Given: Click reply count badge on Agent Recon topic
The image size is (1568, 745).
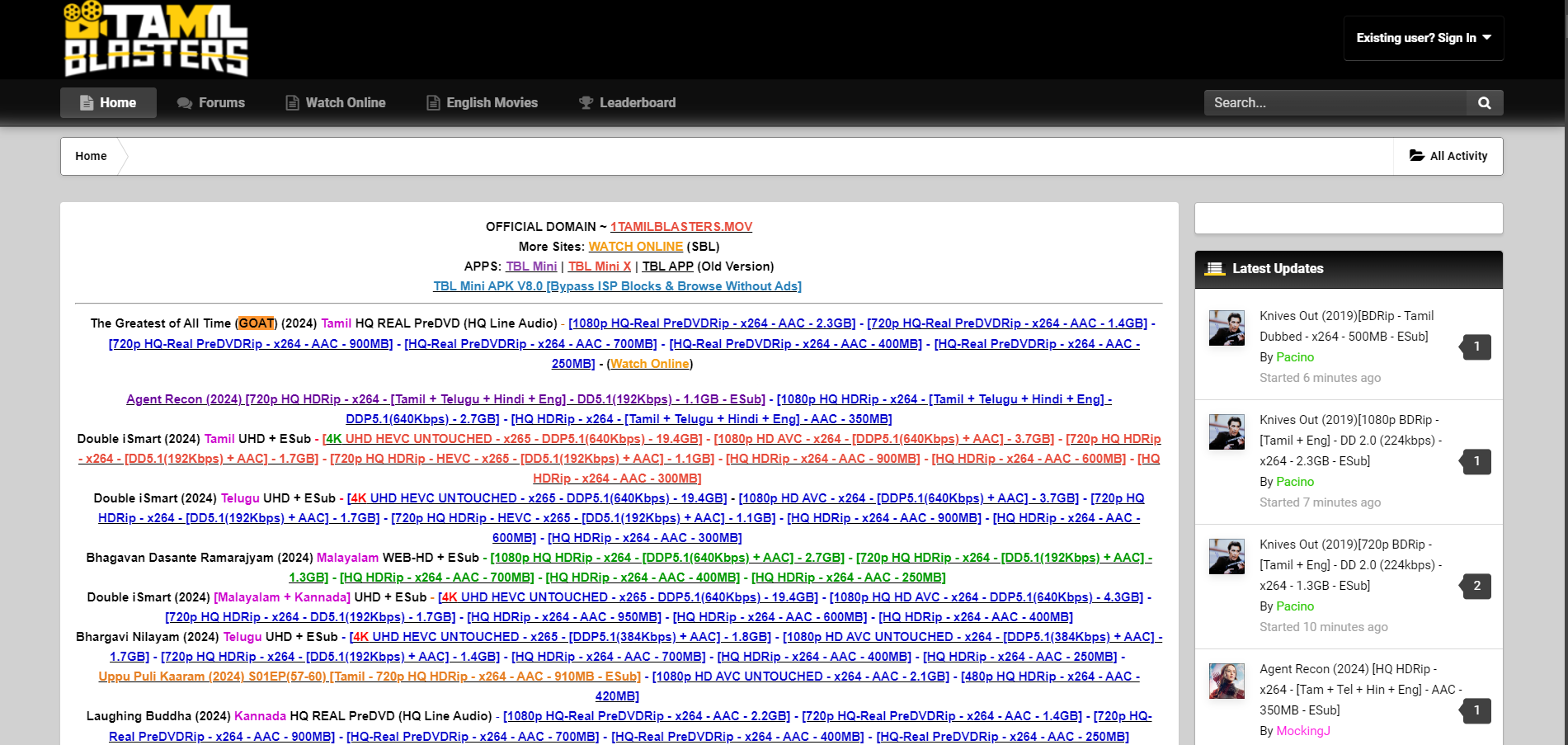Looking at the screenshot, I should click(1476, 710).
